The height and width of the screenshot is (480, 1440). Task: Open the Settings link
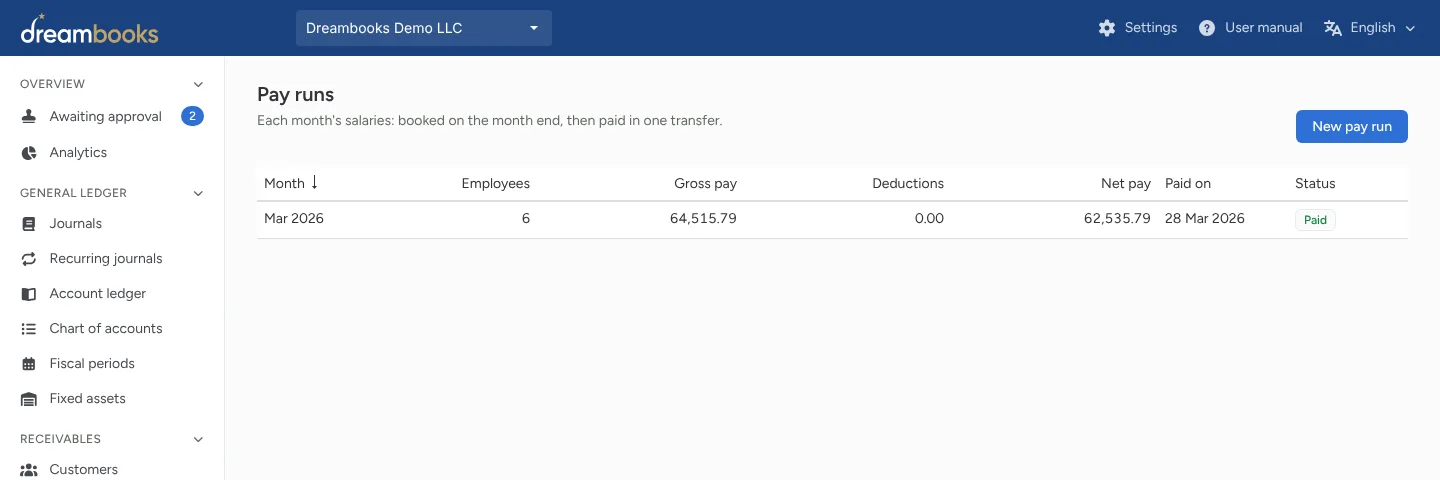coord(1138,28)
